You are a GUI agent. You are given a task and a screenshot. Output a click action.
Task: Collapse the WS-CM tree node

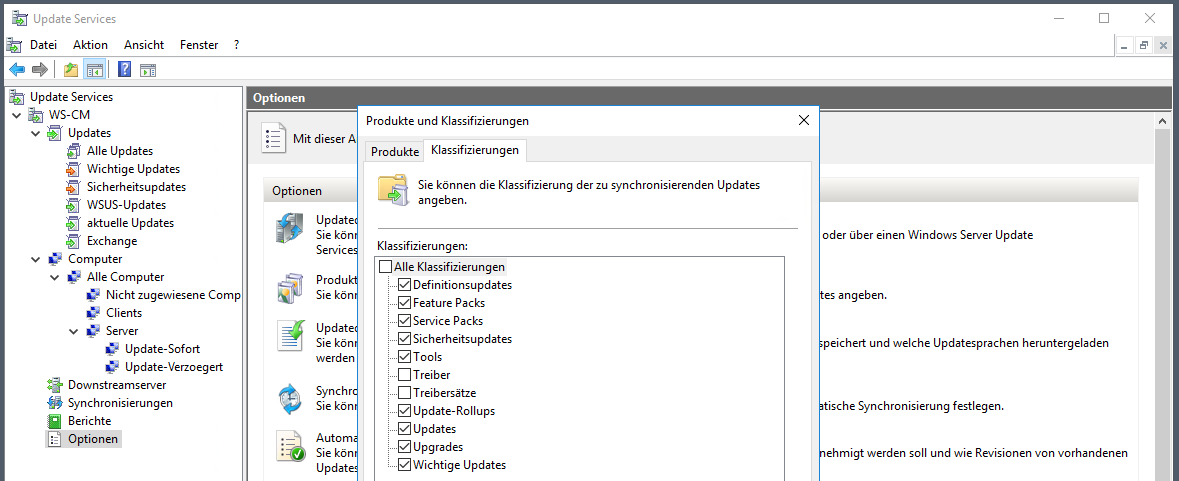point(17,115)
